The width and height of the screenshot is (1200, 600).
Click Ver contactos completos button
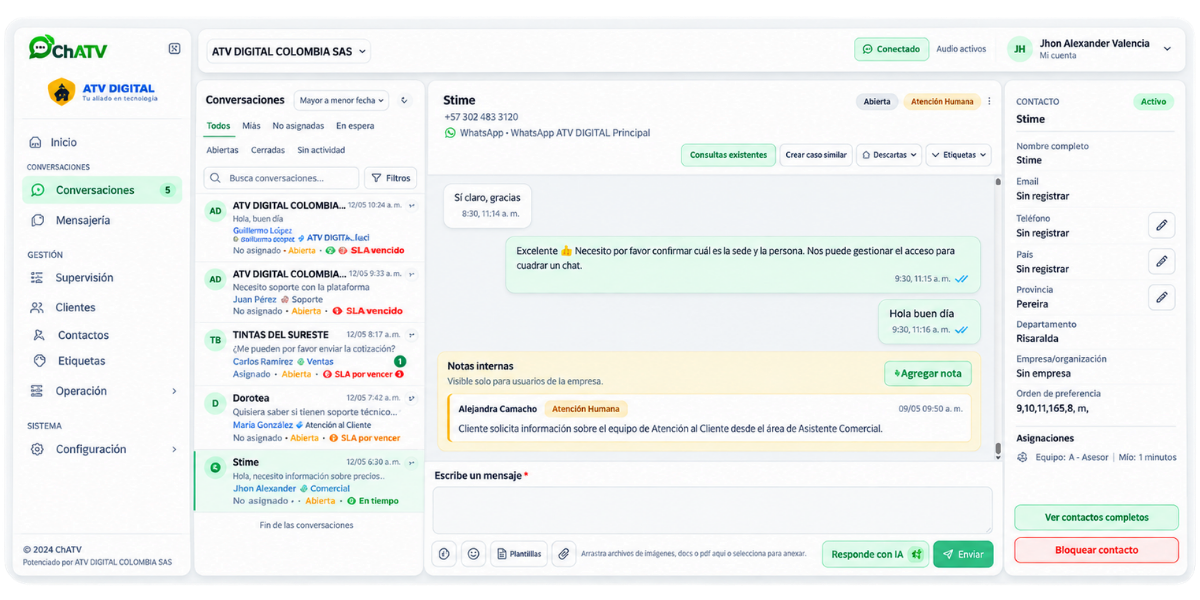point(1096,517)
